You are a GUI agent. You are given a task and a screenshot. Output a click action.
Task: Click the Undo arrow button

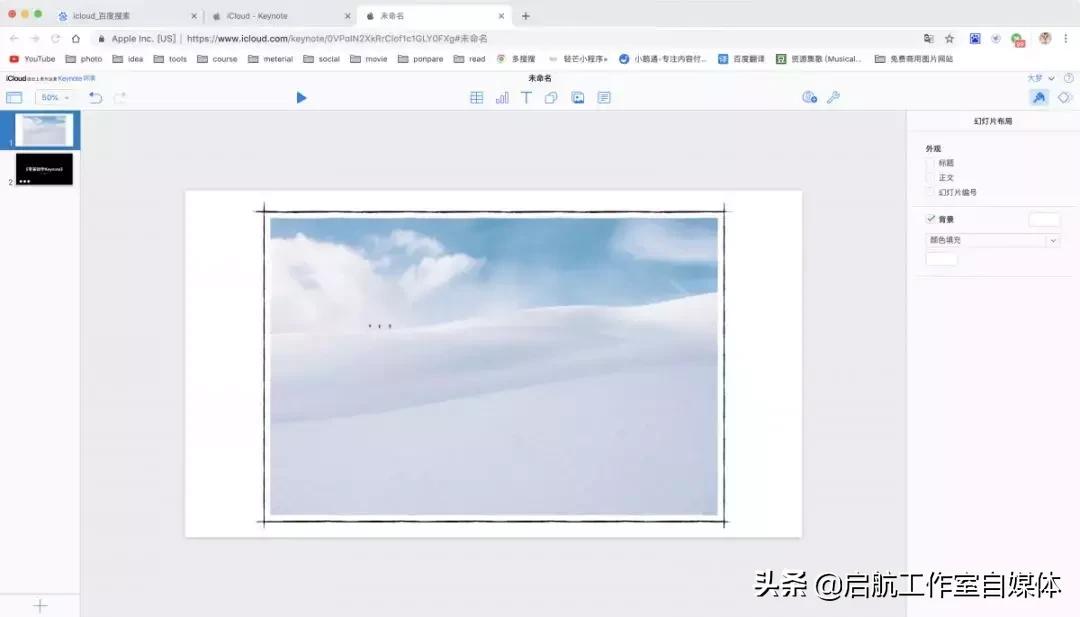pos(96,97)
